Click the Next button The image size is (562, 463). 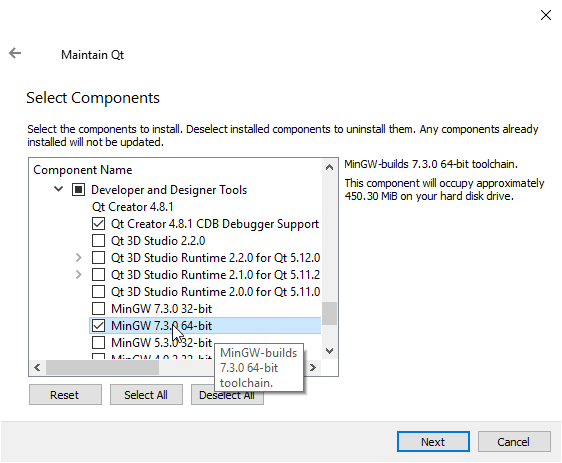(433, 441)
